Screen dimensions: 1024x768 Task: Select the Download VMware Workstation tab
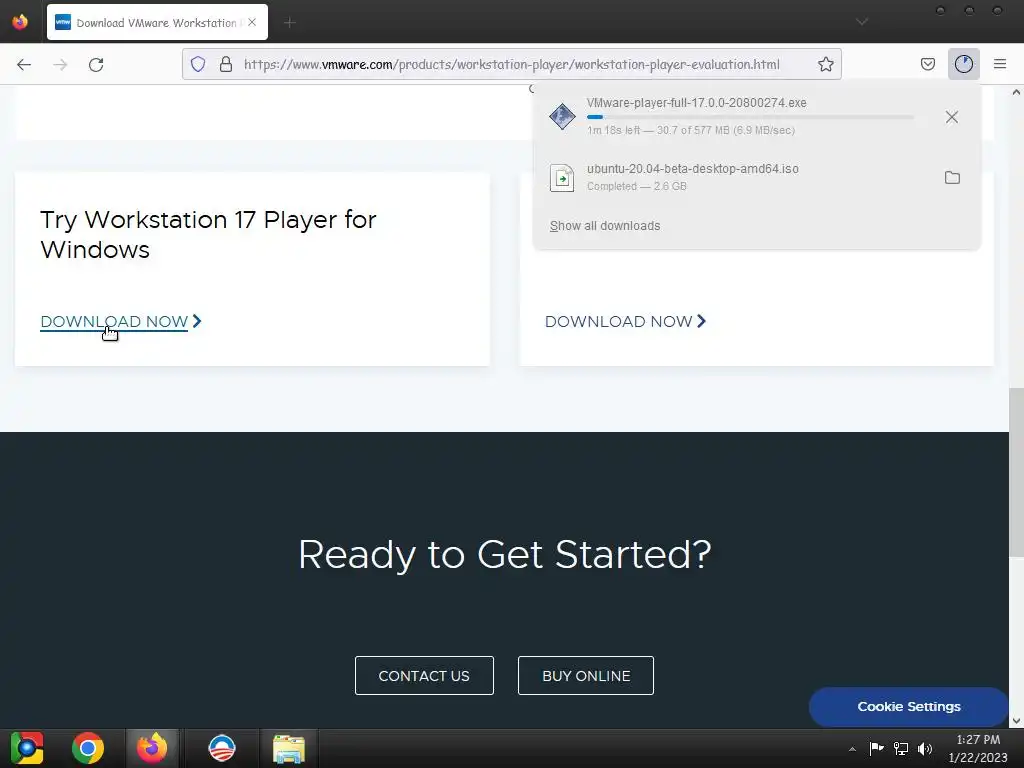(157, 23)
